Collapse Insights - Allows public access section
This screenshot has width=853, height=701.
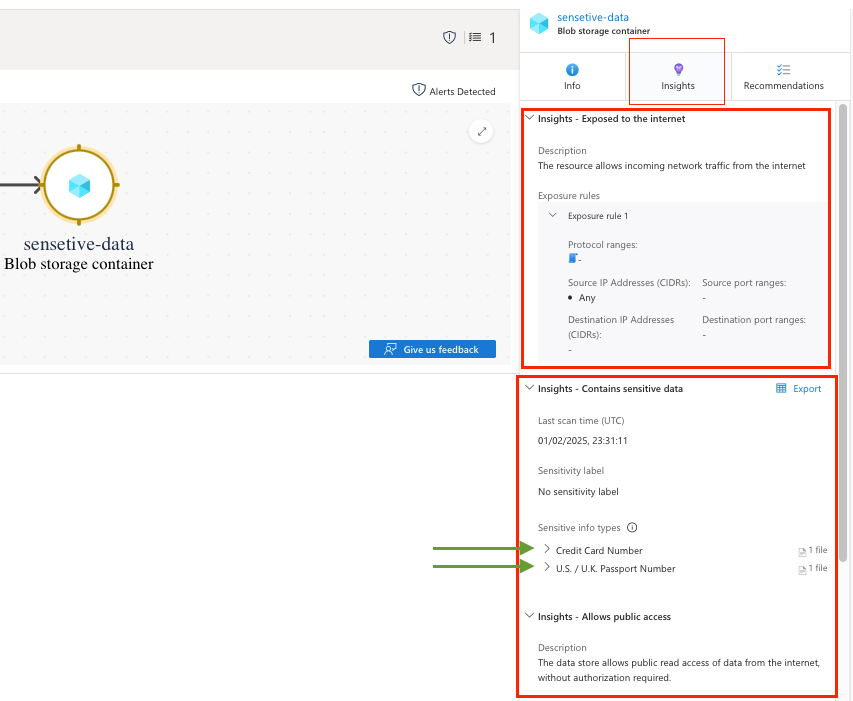529,616
